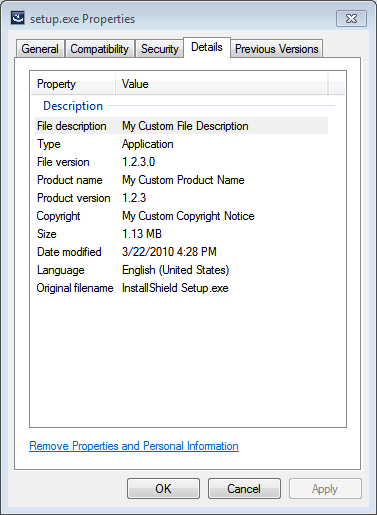Select the Language row English (United States)
The height and width of the screenshot is (515, 377).
[181, 270]
